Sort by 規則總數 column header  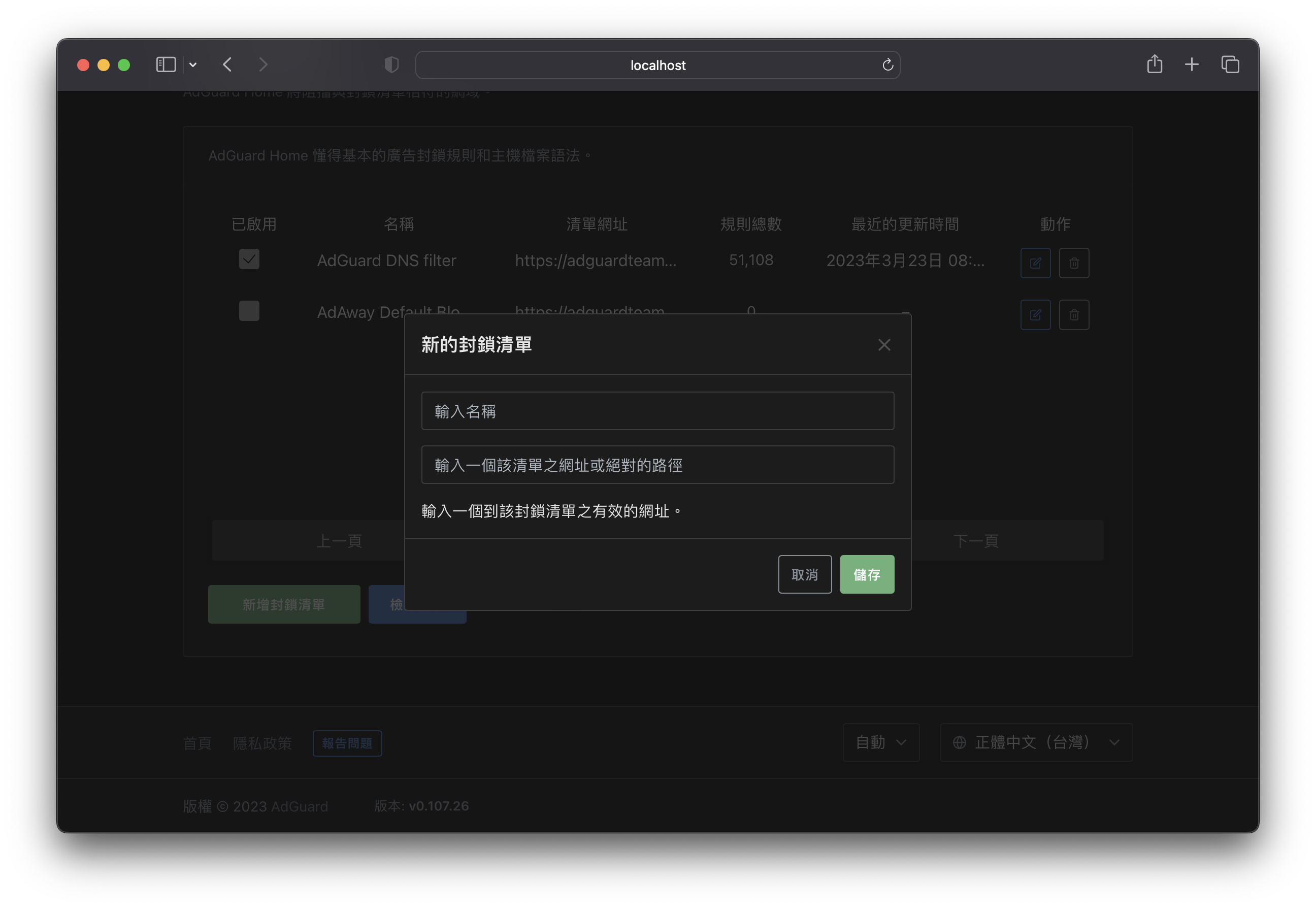(x=751, y=224)
